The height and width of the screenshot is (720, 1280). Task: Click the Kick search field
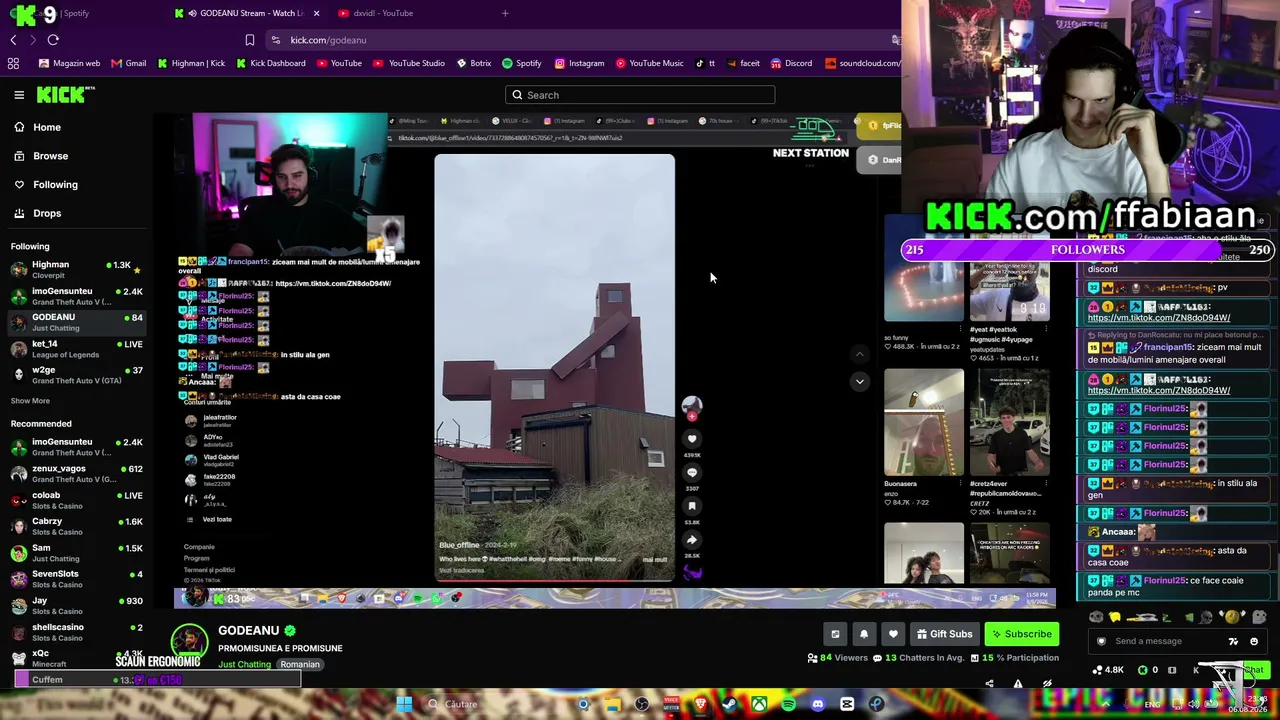click(x=640, y=95)
